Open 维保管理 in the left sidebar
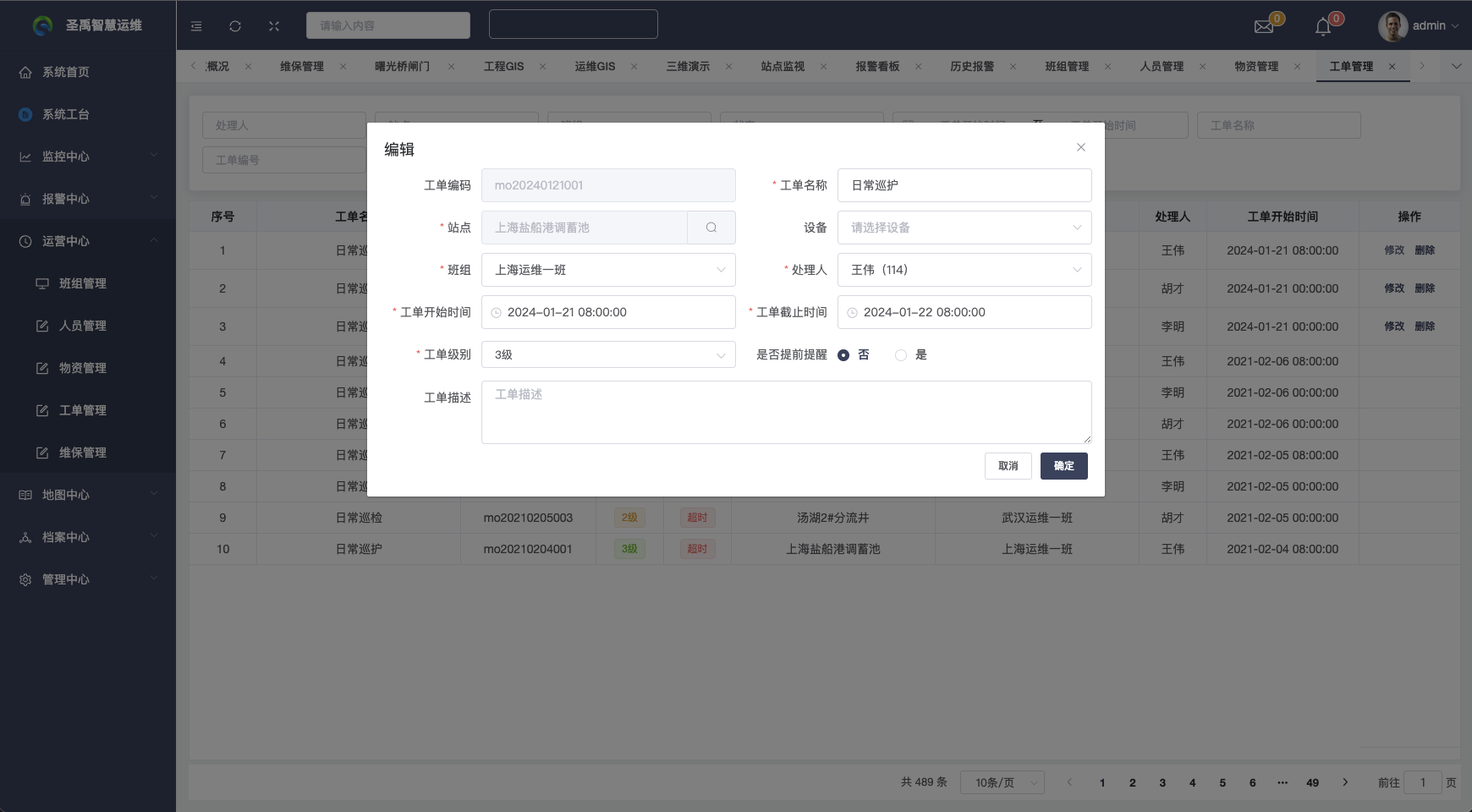This screenshot has width=1472, height=812. point(82,453)
